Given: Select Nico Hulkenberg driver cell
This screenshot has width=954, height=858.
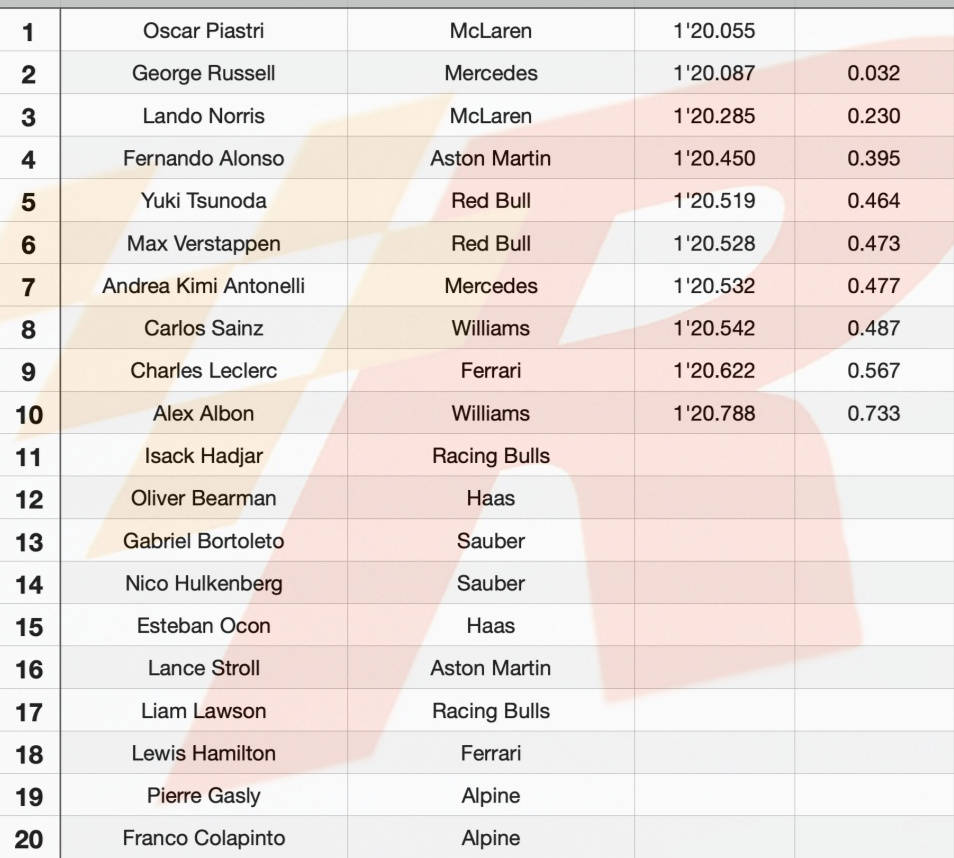Looking at the screenshot, I should [204, 583].
